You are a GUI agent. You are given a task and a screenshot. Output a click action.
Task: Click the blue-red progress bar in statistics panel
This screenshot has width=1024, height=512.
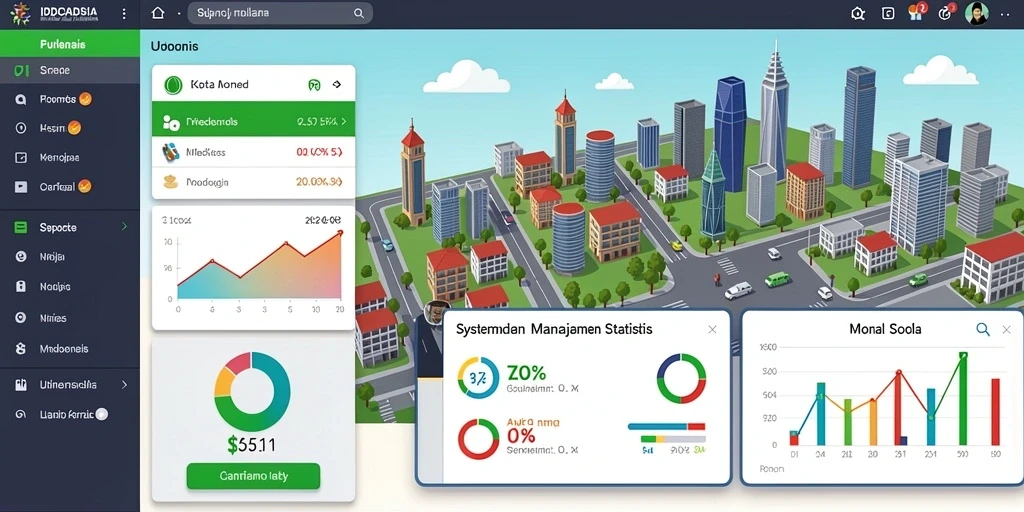[x=666, y=426]
